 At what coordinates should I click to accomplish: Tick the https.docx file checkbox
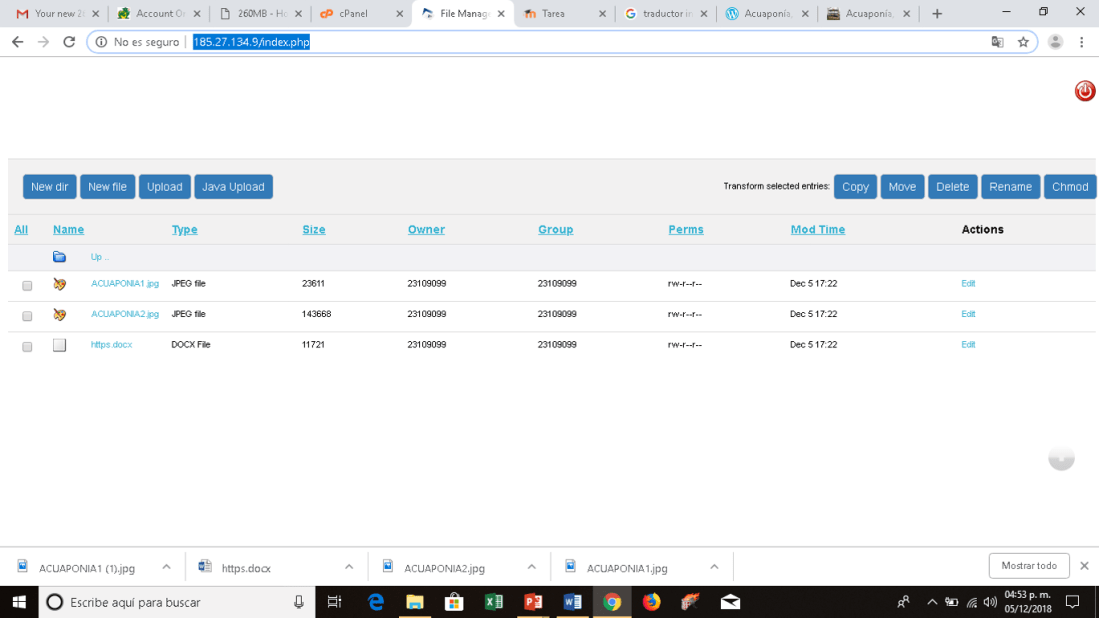tap(27, 347)
